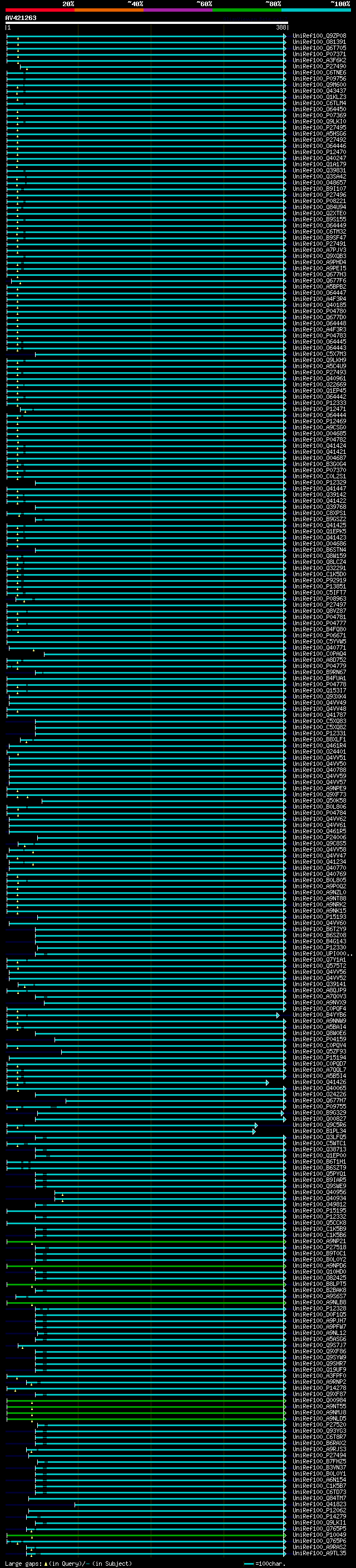The height and width of the screenshot is (1568, 356).
Task: Click label UniRef100_Q9C5R6
Action: 319,1125
